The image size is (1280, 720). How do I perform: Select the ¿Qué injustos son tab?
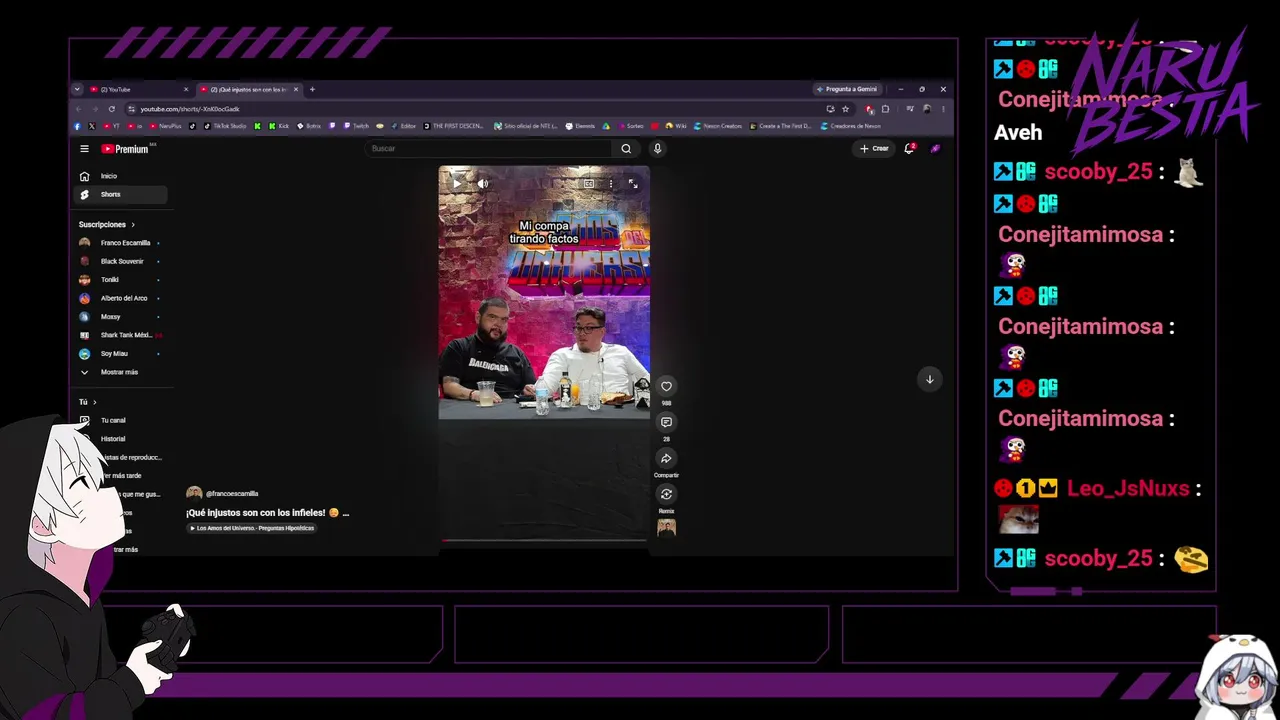[248, 89]
